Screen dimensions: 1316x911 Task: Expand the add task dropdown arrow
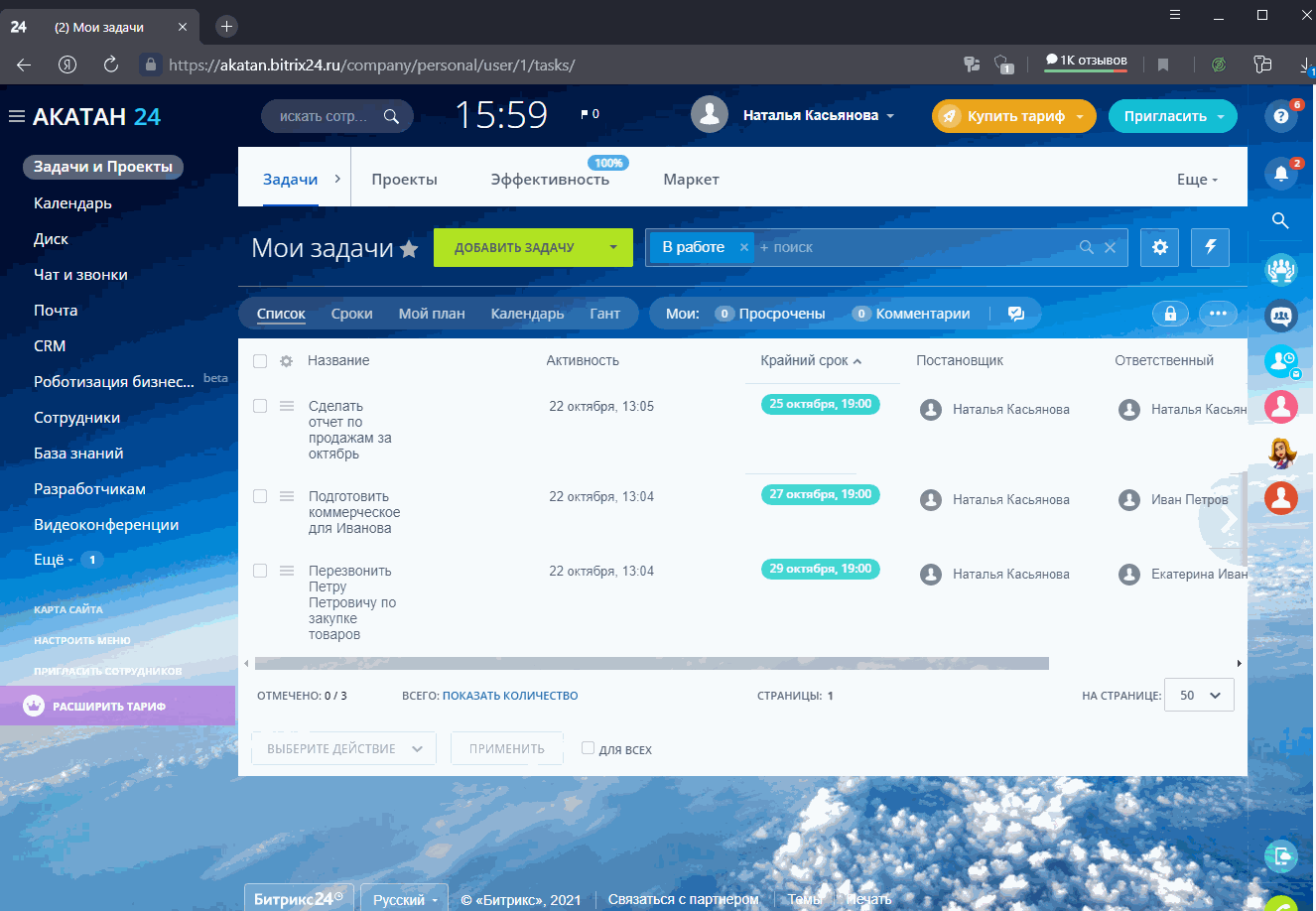tap(613, 248)
